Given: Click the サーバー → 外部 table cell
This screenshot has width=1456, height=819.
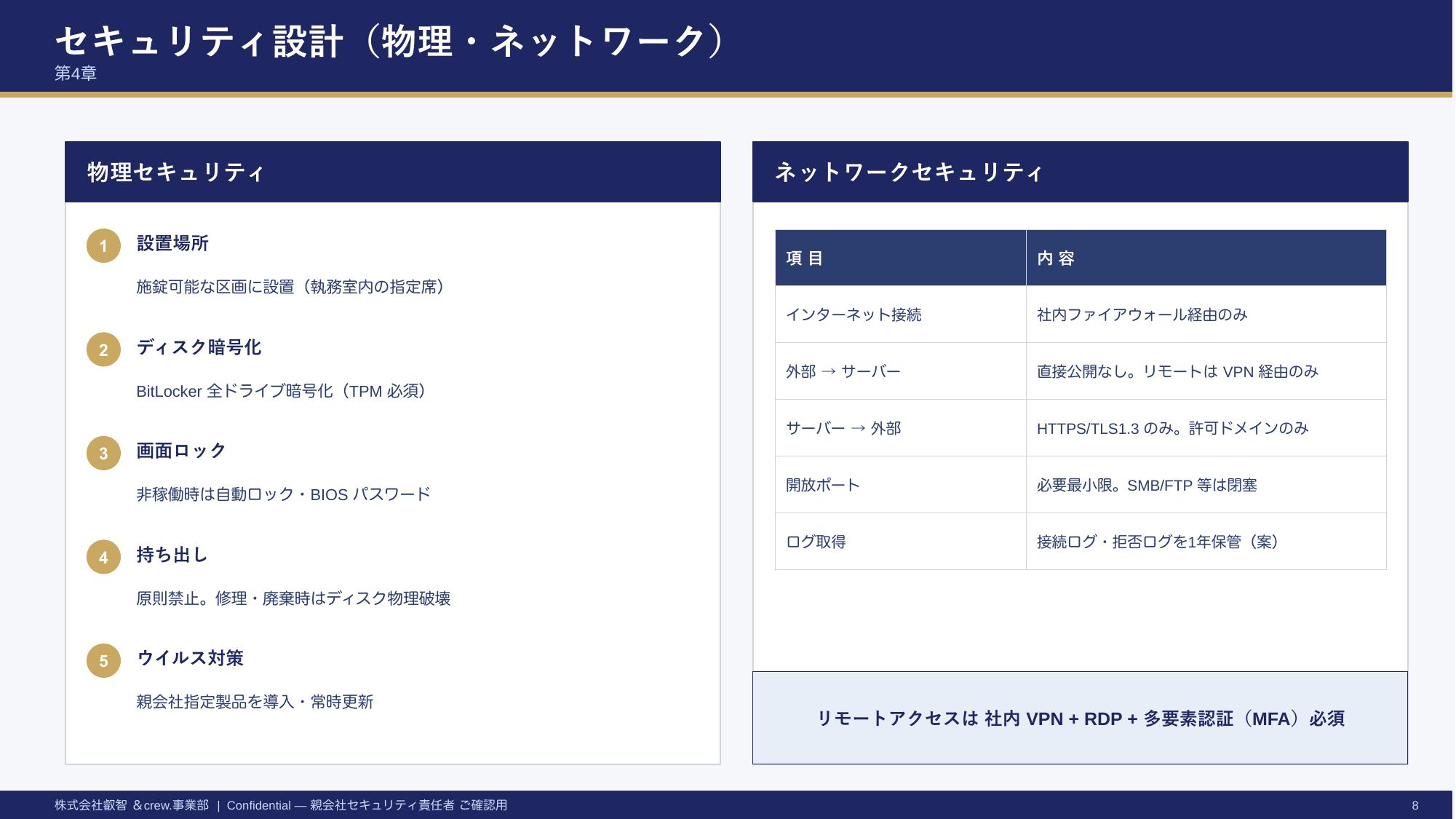Looking at the screenshot, I should tap(901, 428).
